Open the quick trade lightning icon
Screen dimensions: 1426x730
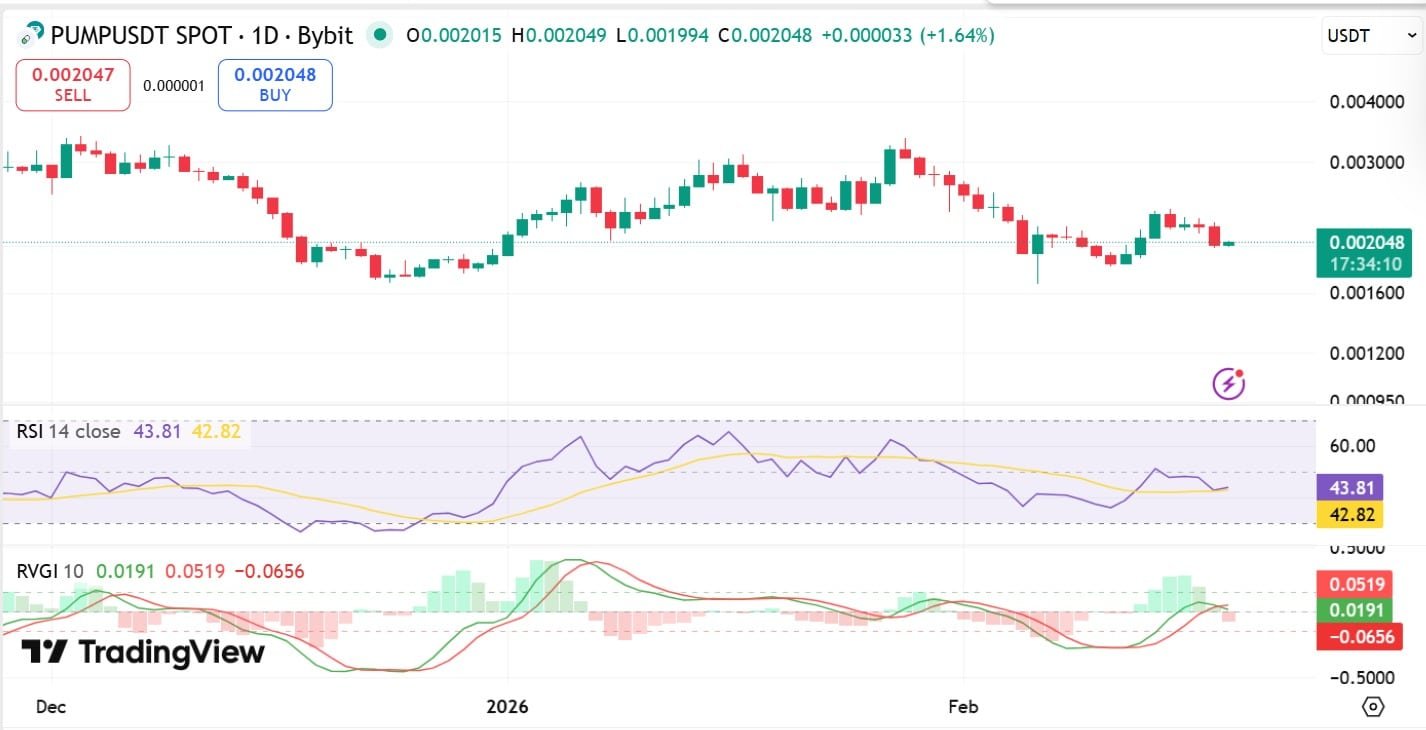click(x=1228, y=383)
